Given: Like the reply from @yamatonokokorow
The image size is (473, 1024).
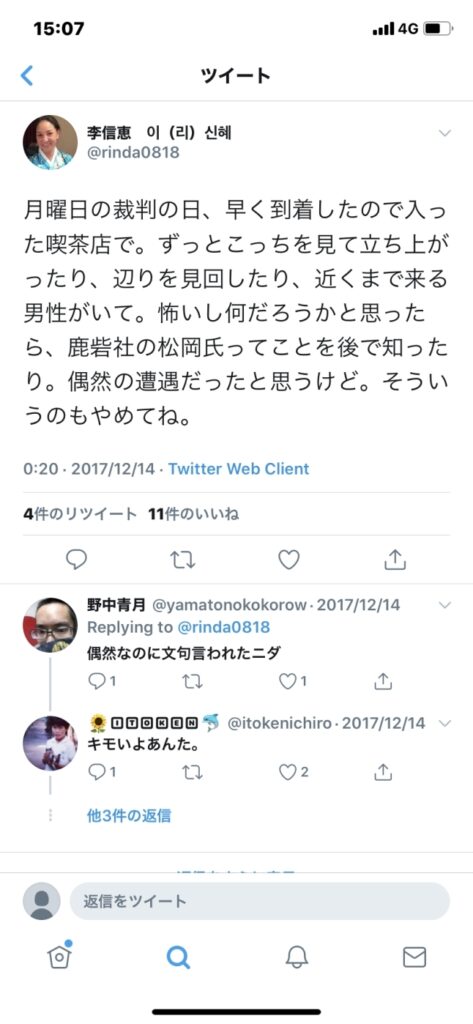Looking at the screenshot, I should [x=287, y=682].
